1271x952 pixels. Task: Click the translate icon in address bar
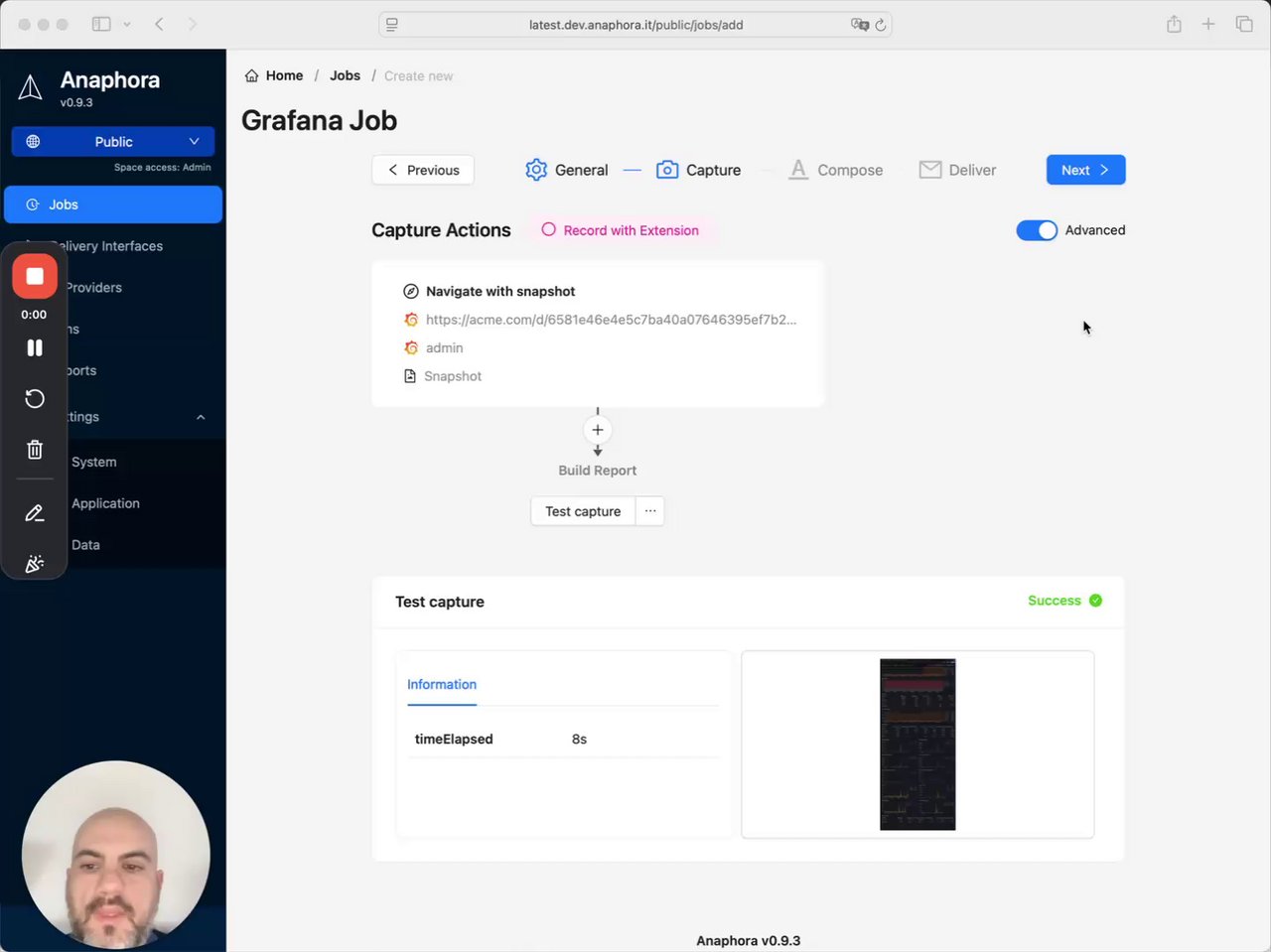pos(860,24)
